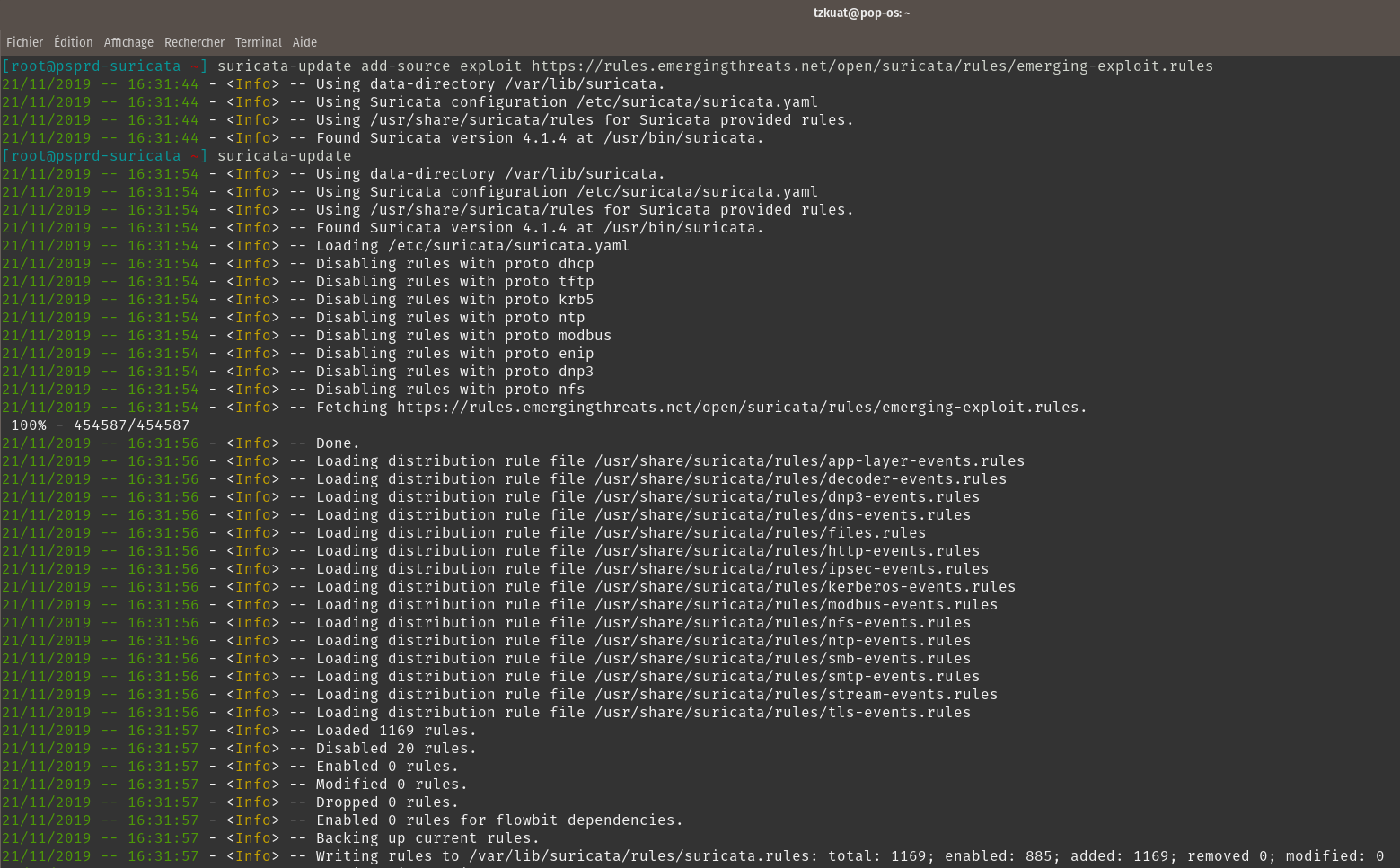Click the Done. log entry
Viewport: 1400px width, 868px height.
pos(338,443)
